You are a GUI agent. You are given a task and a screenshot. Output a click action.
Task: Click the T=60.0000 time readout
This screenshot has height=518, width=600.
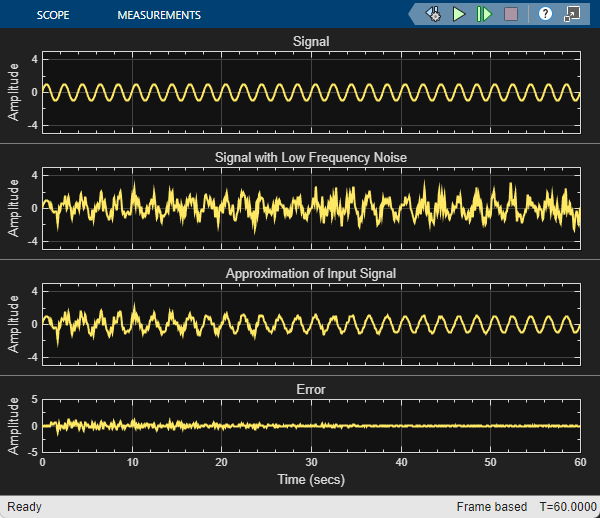567,507
